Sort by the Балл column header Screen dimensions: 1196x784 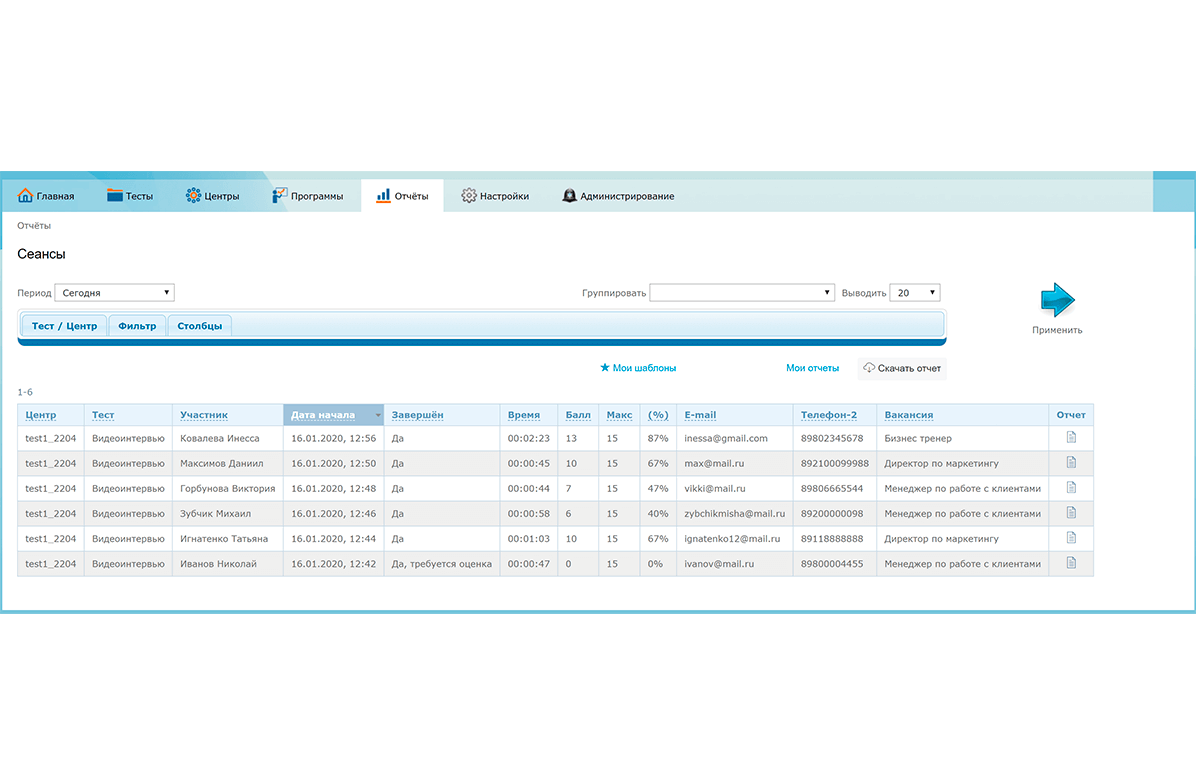tap(578, 415)
